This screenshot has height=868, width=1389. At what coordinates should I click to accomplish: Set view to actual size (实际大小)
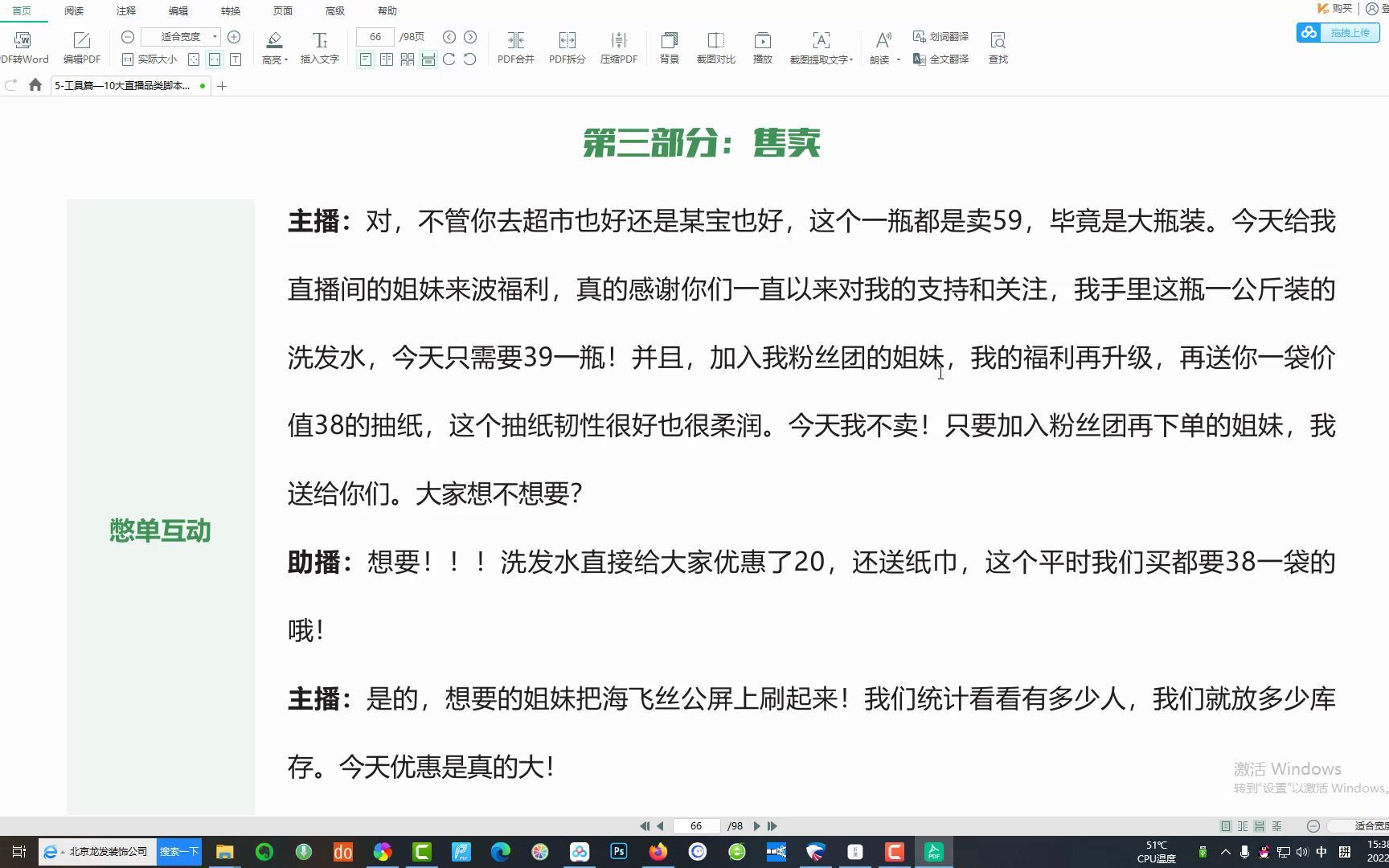(150, 59)
